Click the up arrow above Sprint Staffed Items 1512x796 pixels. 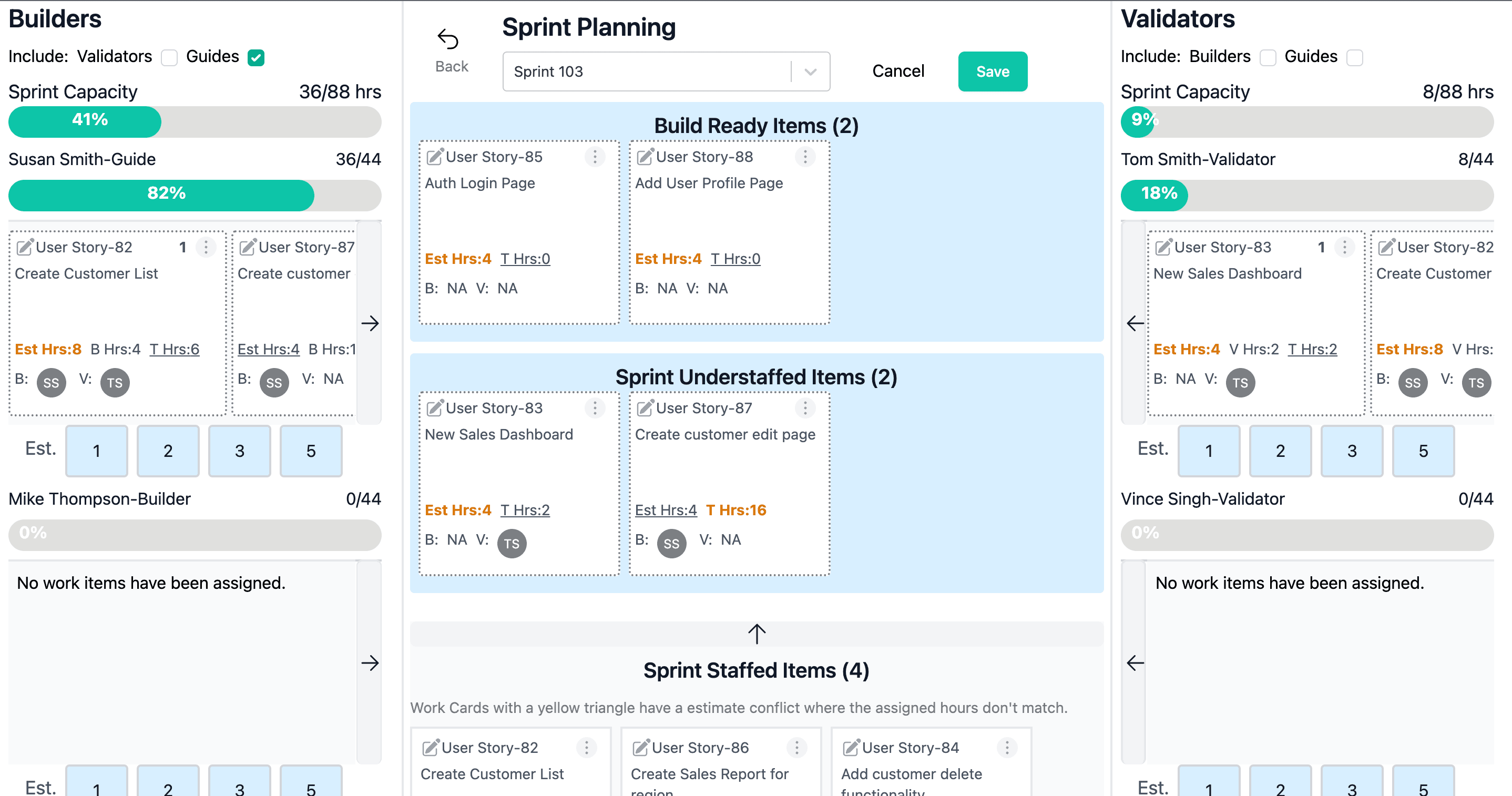(756, 633)
